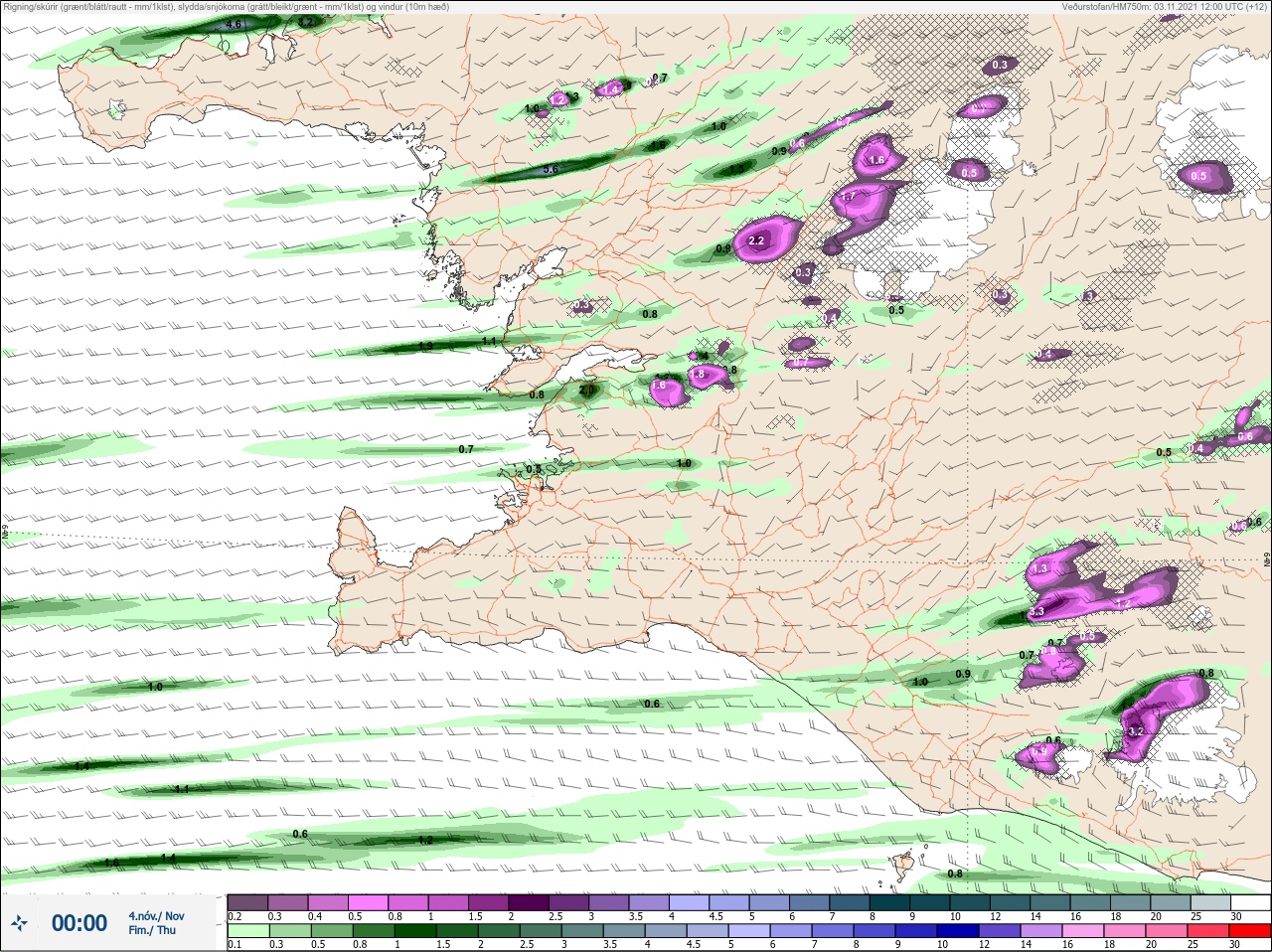This screenshot has height=952, width=1272.
Task: Pick the white upper legend swatch above 30
Action: (x=1250, y=902)
